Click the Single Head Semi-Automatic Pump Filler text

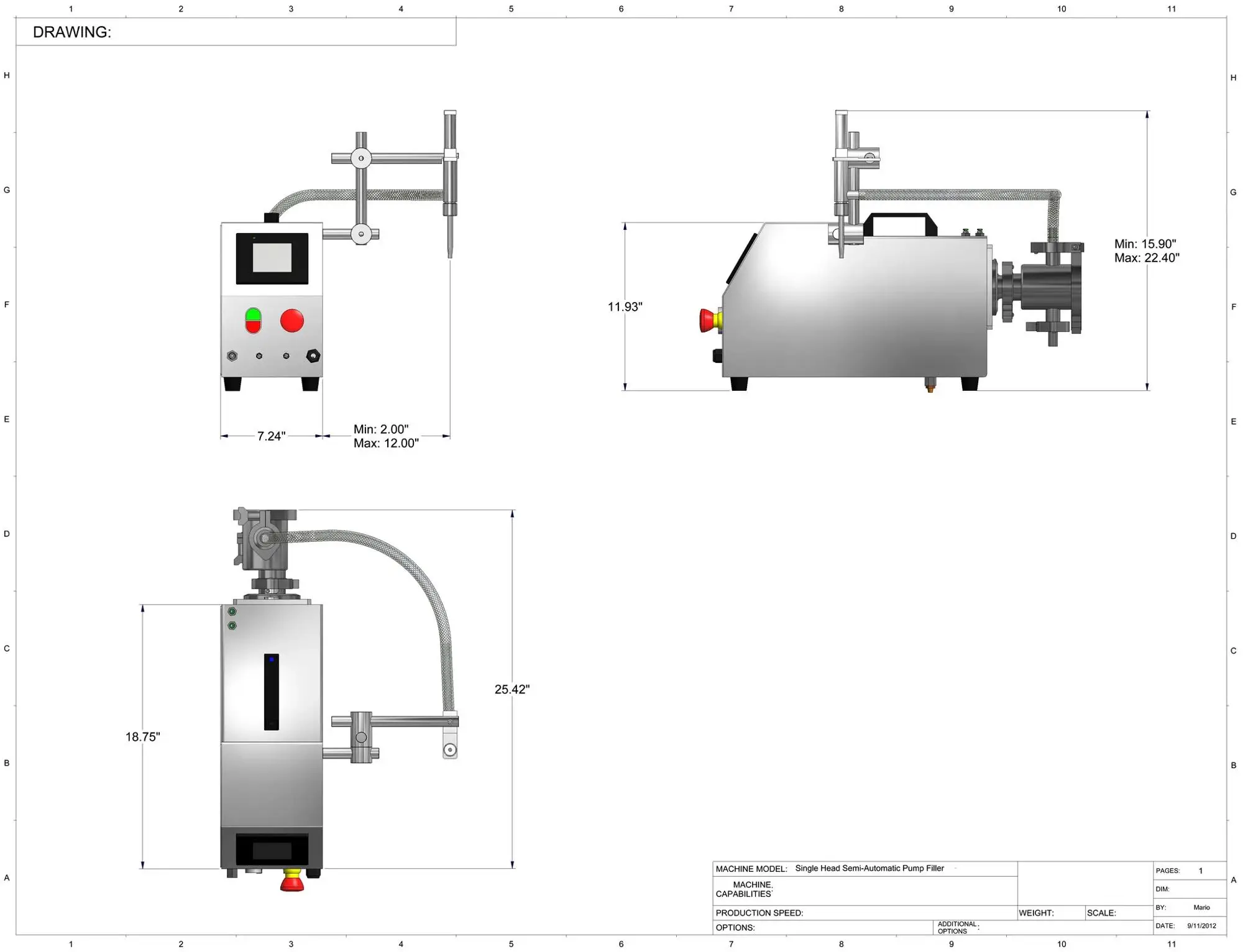tap(869, 868)
